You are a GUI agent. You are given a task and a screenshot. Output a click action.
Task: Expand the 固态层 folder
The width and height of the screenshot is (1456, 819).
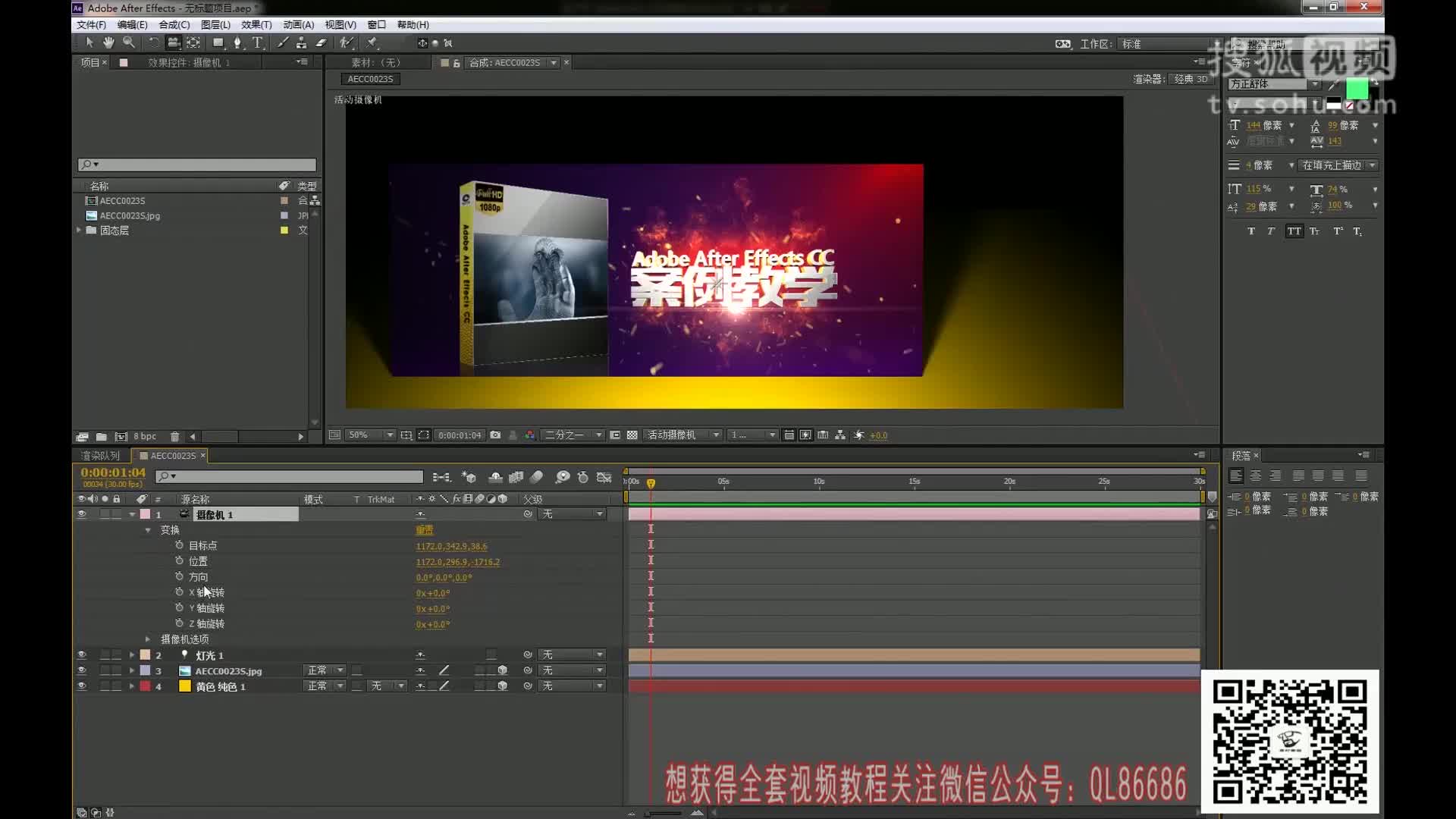coord(78,230)
